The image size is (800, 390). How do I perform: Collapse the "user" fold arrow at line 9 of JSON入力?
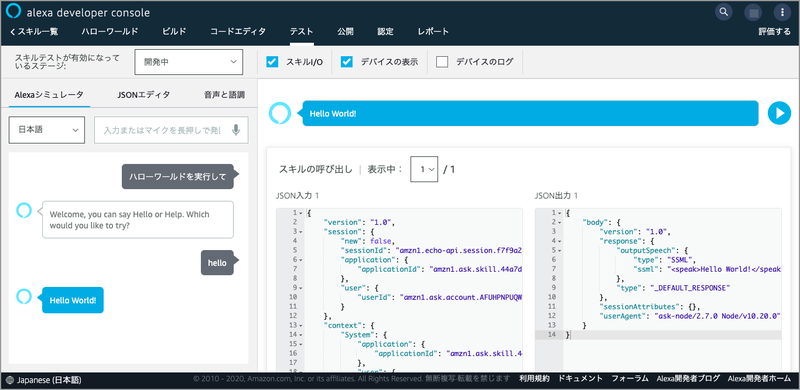301,287
